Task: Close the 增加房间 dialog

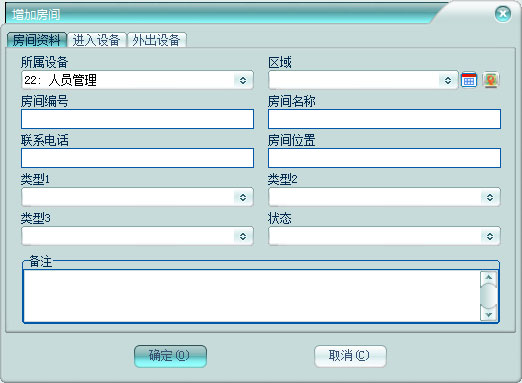Action: (x=503, y=14)
